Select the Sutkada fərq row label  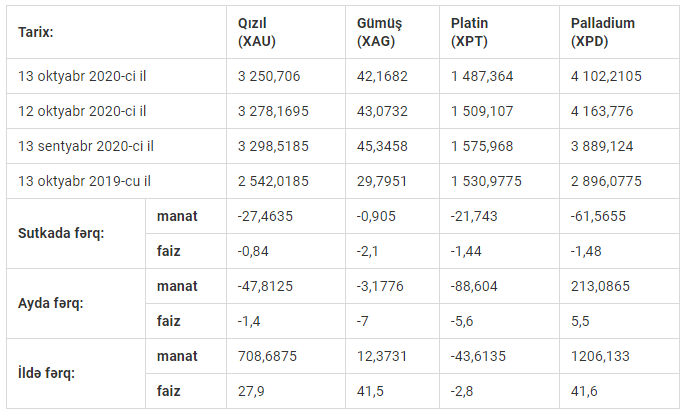point(60,234)
